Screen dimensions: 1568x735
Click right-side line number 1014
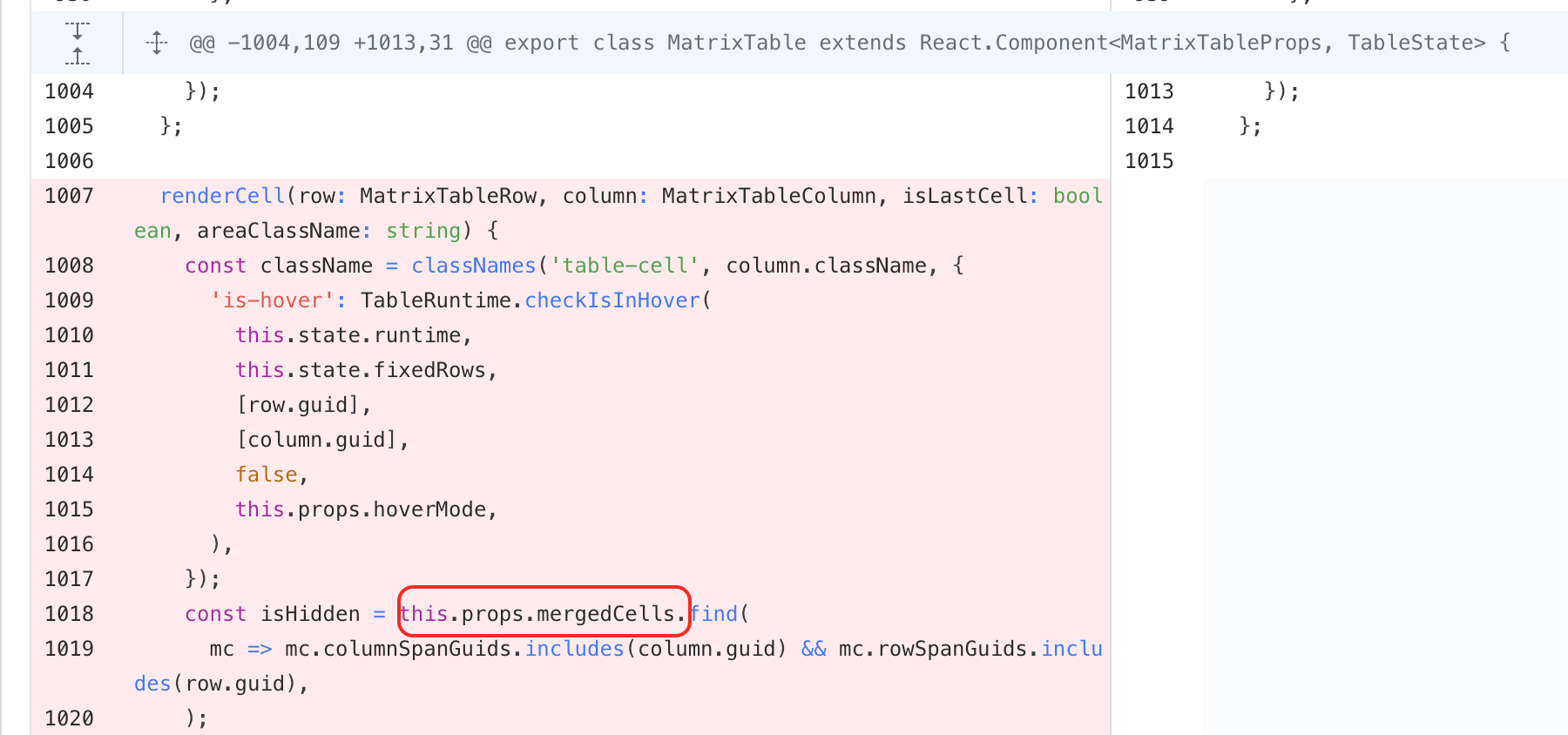(x=1149, y=126)
